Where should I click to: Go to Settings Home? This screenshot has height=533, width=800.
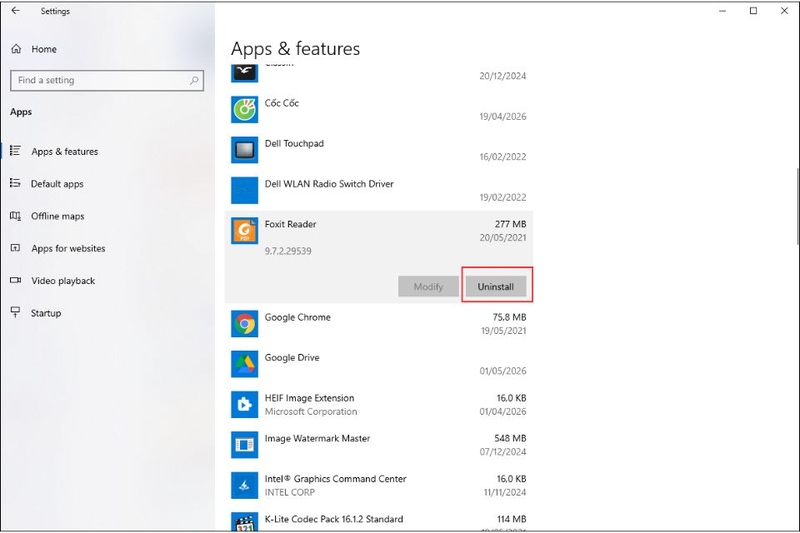pyautogui.click(x=44, y=49)
